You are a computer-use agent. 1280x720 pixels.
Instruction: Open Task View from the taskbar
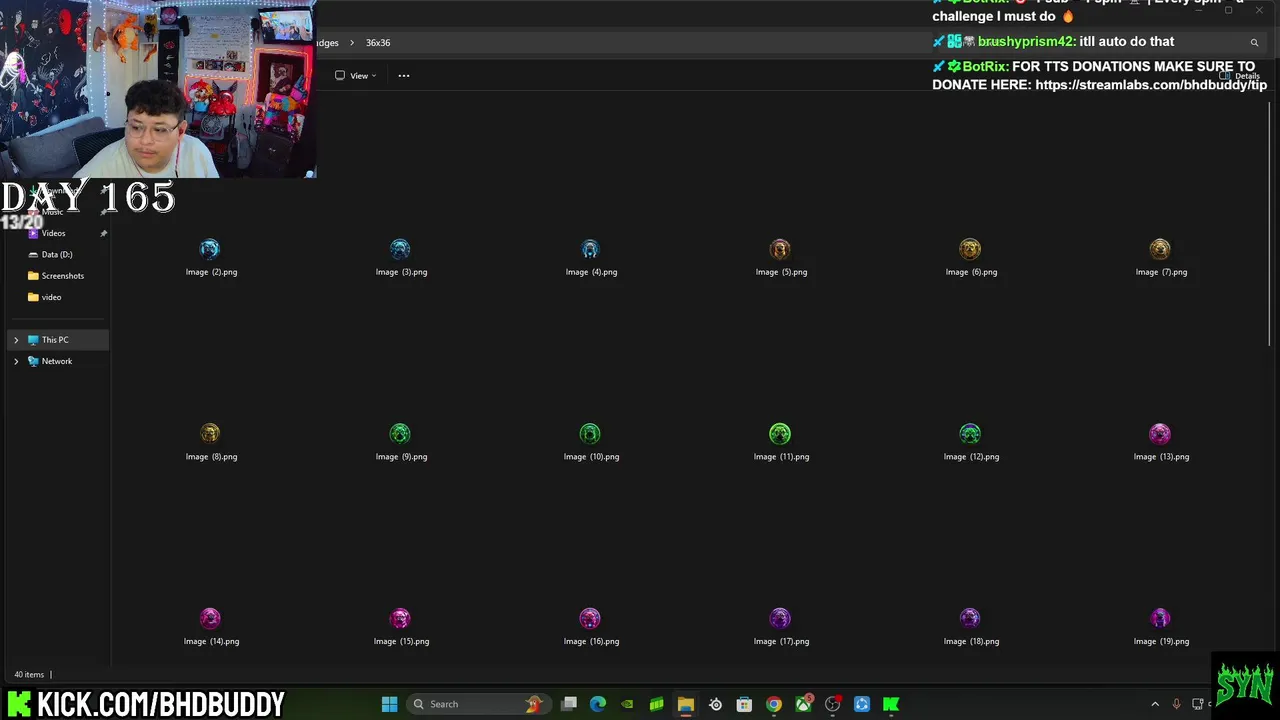coord(569,704)
